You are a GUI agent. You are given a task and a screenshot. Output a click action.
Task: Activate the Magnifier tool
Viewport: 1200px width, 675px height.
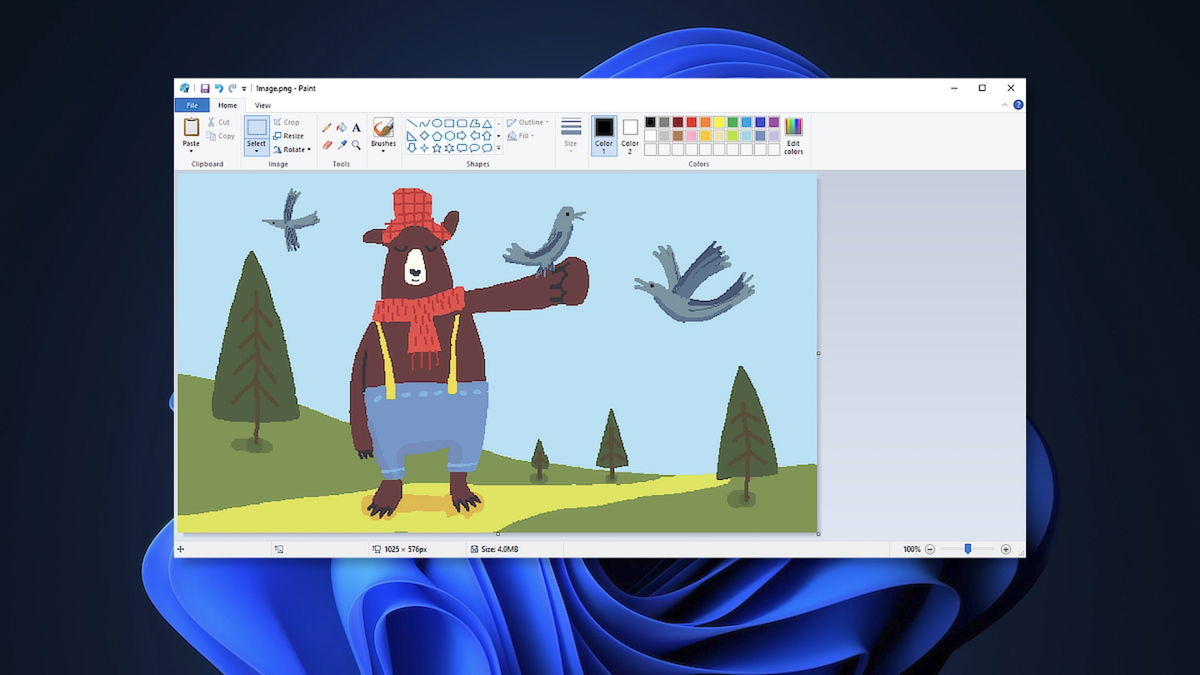(356, 146)
